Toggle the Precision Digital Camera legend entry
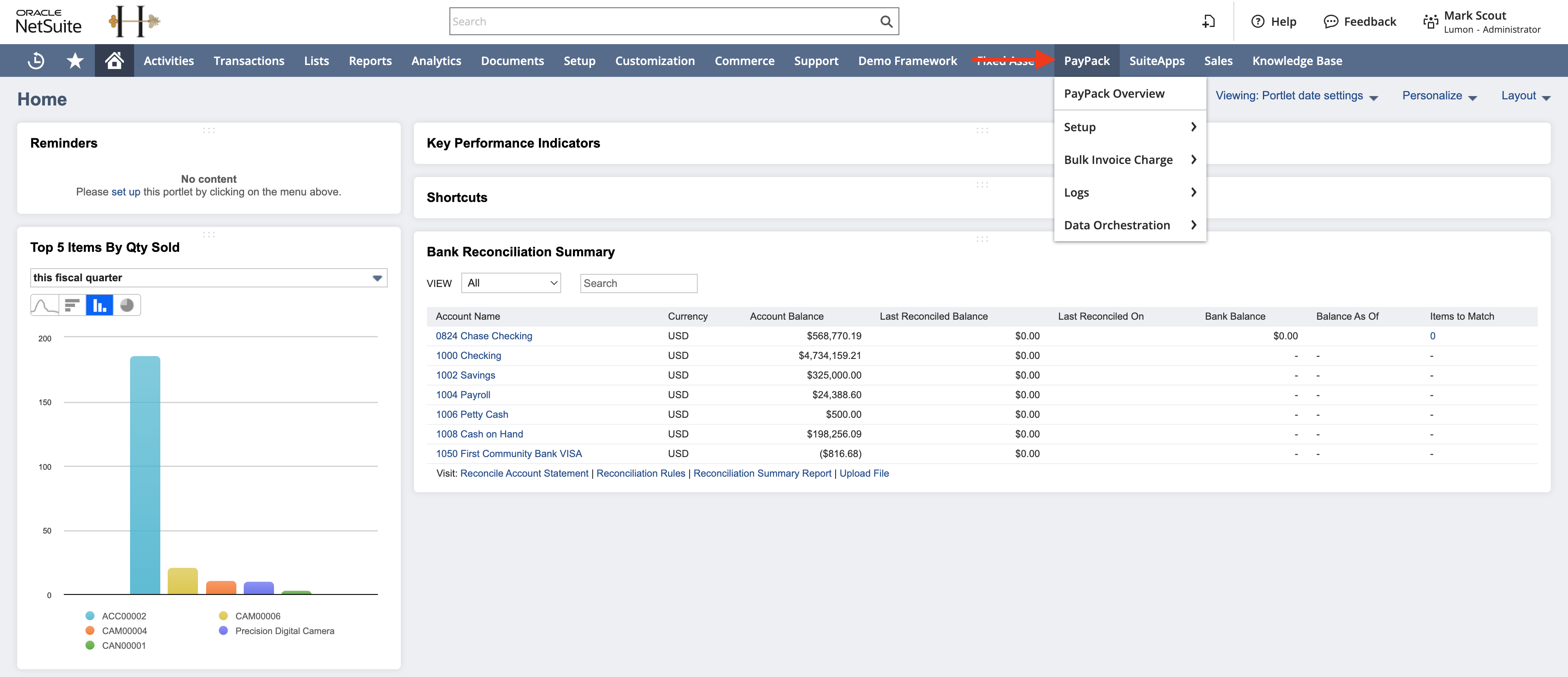The height and width of the screenshot is (677, 1568). [x=276, y=631]
